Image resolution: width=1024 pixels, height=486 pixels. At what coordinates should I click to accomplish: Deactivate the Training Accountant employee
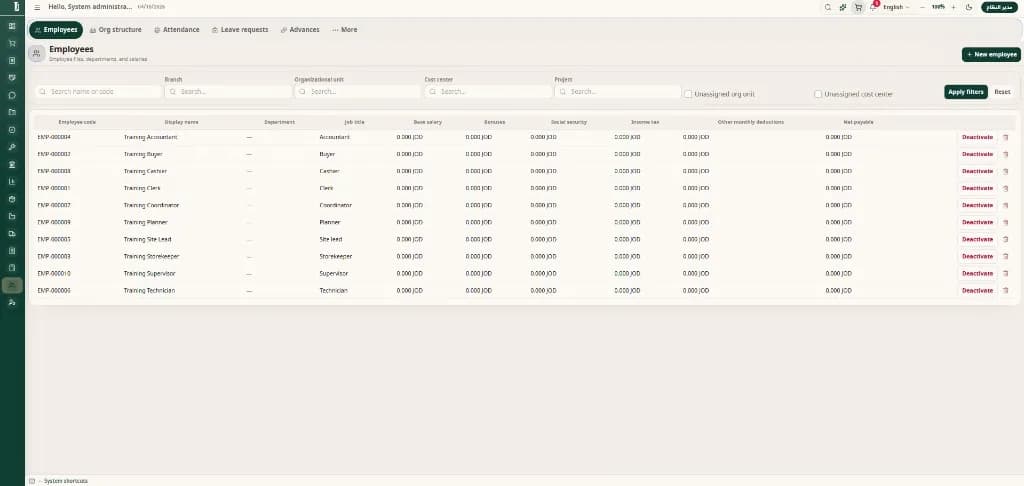(x=977, y=137)
